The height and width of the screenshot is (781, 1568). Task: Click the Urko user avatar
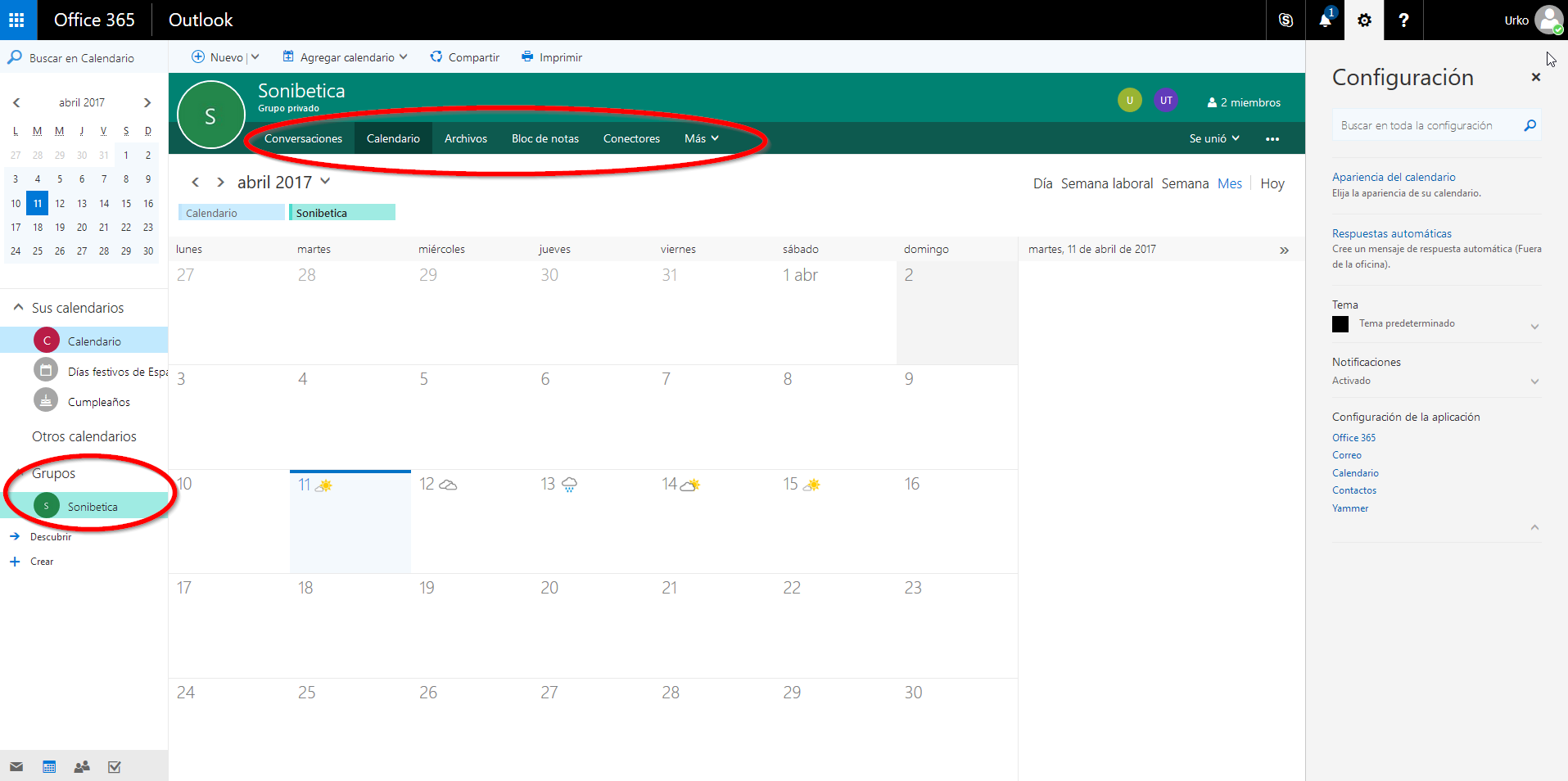(1549, 20)
